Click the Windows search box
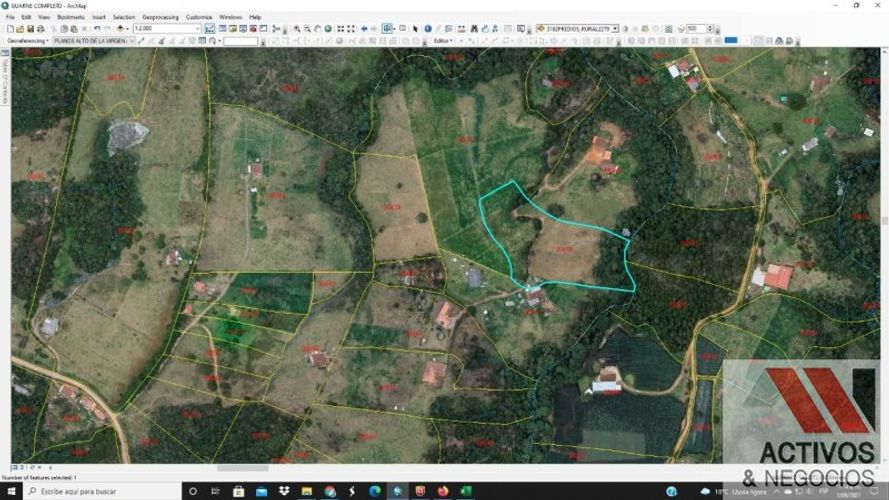This screenshot has width=889, height=500. coord(102,491)
